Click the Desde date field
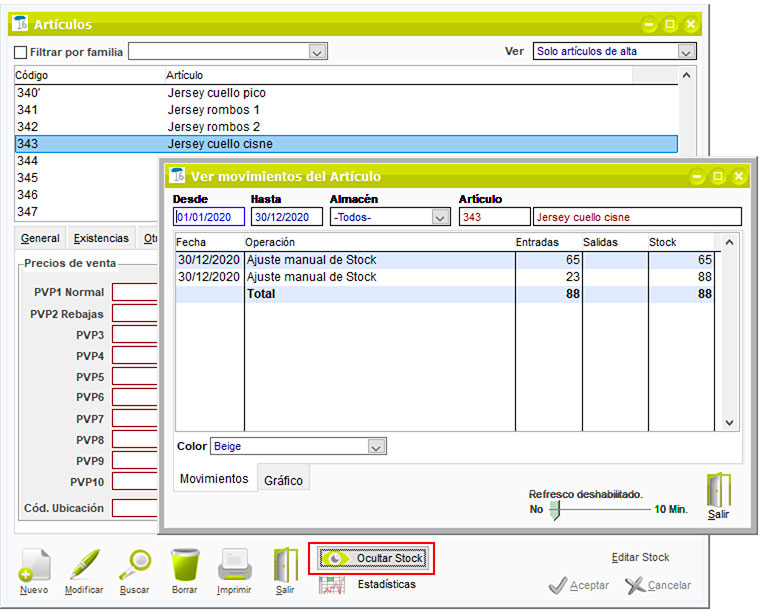Screen dimensions: 762x611 209,217
